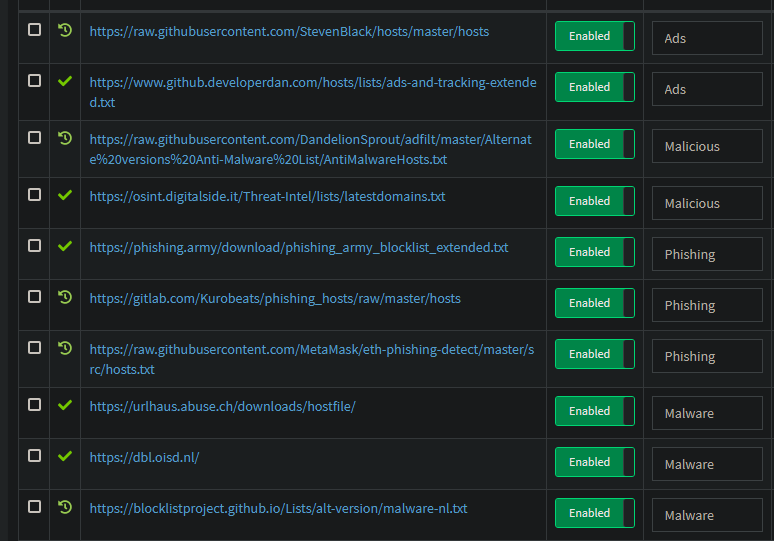Tick checkbox for StevenBlack hosts row
Viewport: 774px width, 541px height.
click(35, 30)
